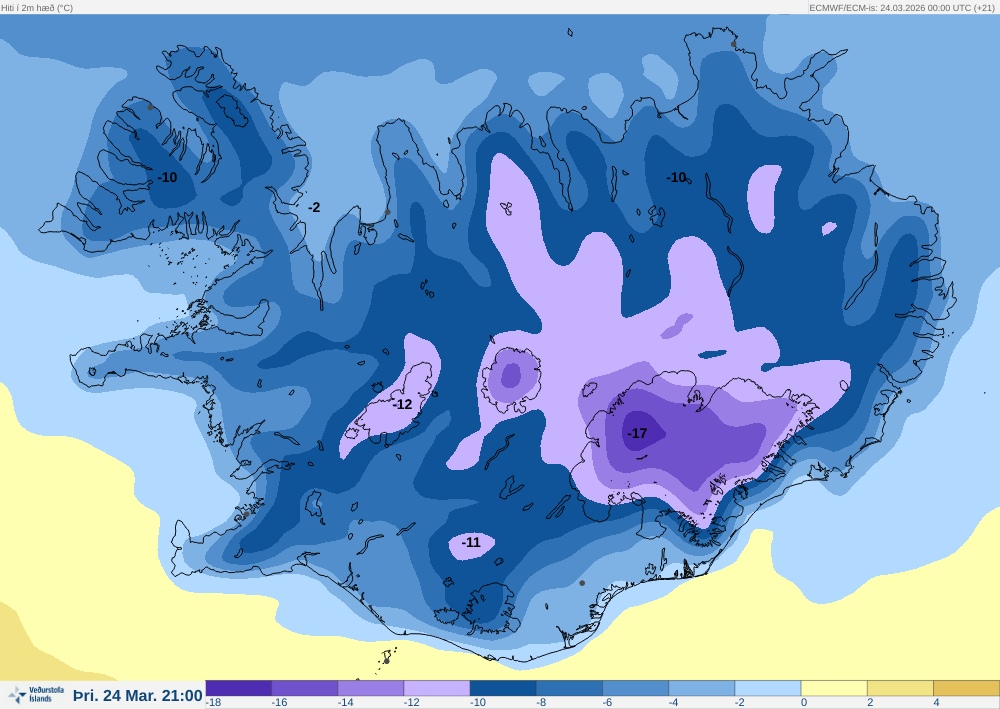The width and height of the screenshot is (1000, 709).
Task: Click the '-2' legend scale label
Action: click(x=740, y=703)
